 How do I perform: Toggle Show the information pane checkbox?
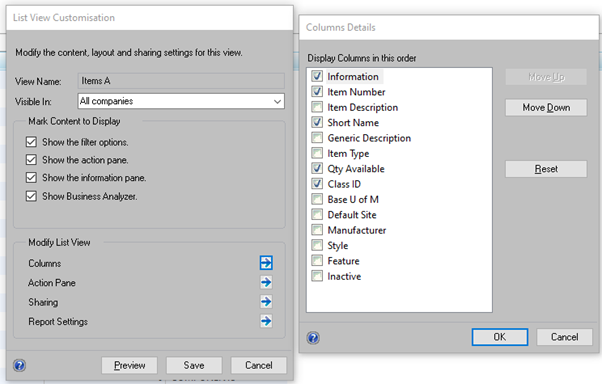tap(31, 178)
